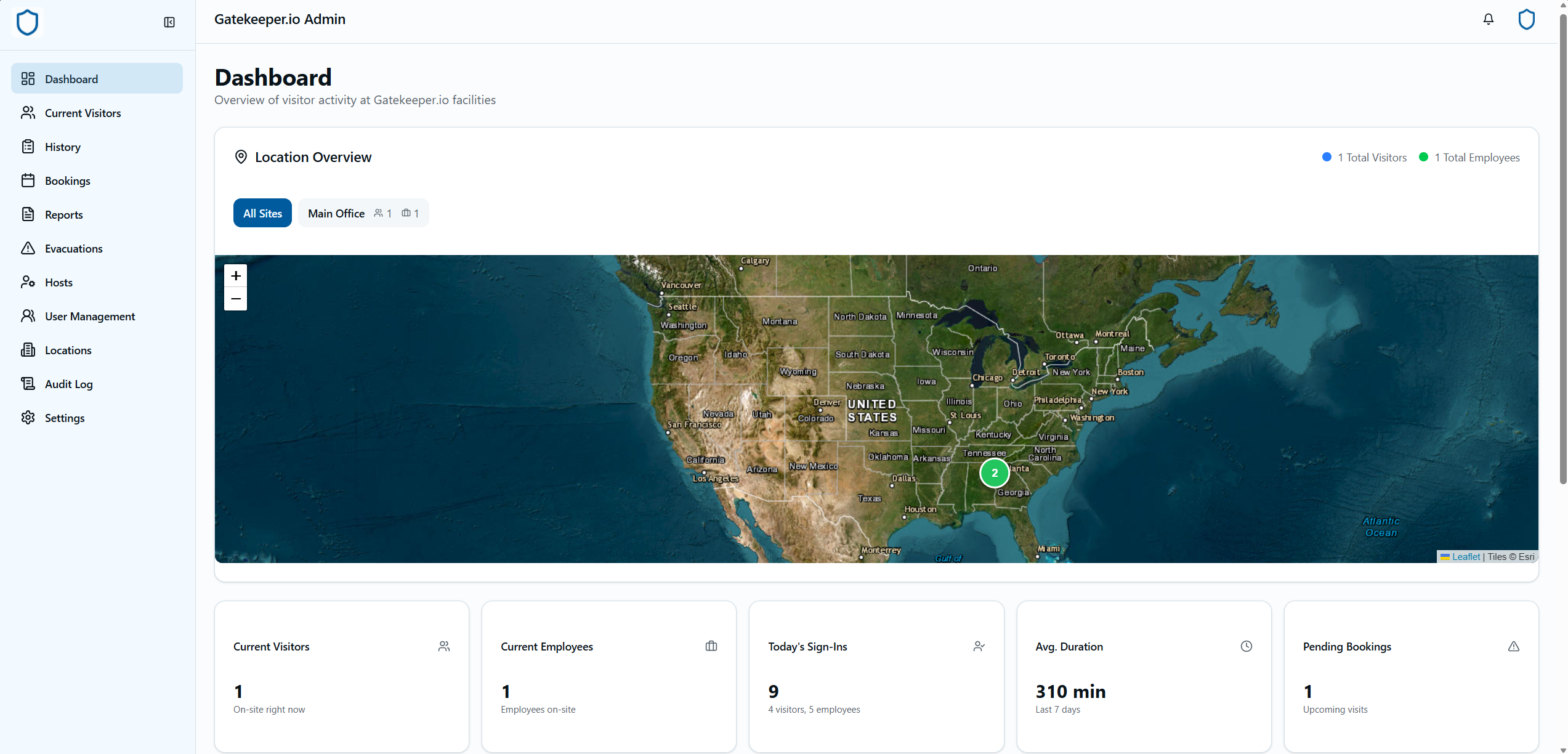The height and width of the screenshot is (754, 1568).
Task: Select the Hosts icon in the sidebar
Action: (x=28, y=282)
